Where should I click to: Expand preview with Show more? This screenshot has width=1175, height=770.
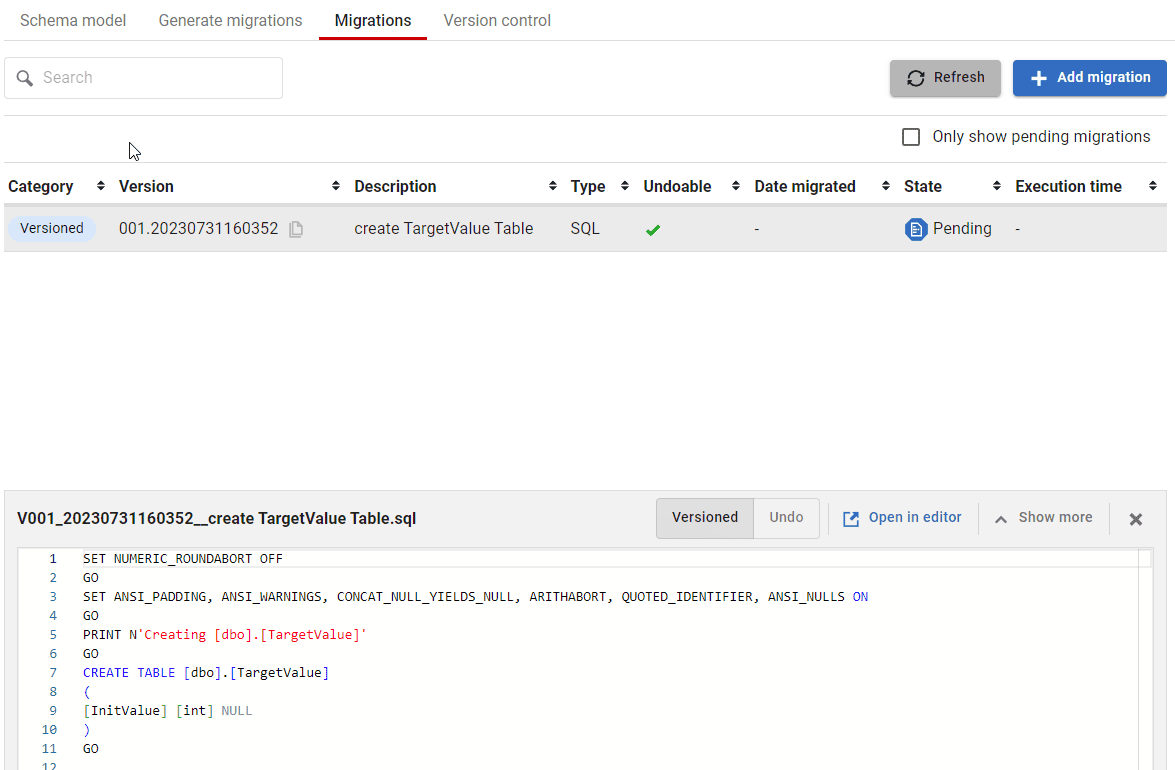[x=1043, y=518]
